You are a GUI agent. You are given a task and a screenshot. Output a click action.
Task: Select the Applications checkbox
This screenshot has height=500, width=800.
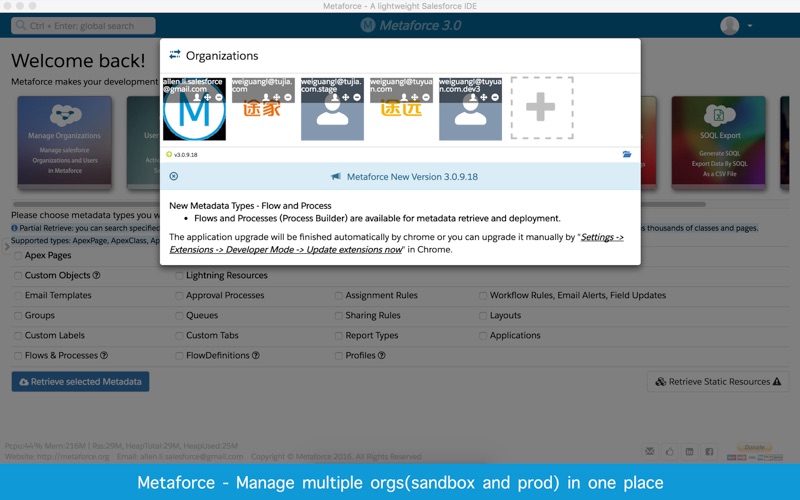coord(483,336)
